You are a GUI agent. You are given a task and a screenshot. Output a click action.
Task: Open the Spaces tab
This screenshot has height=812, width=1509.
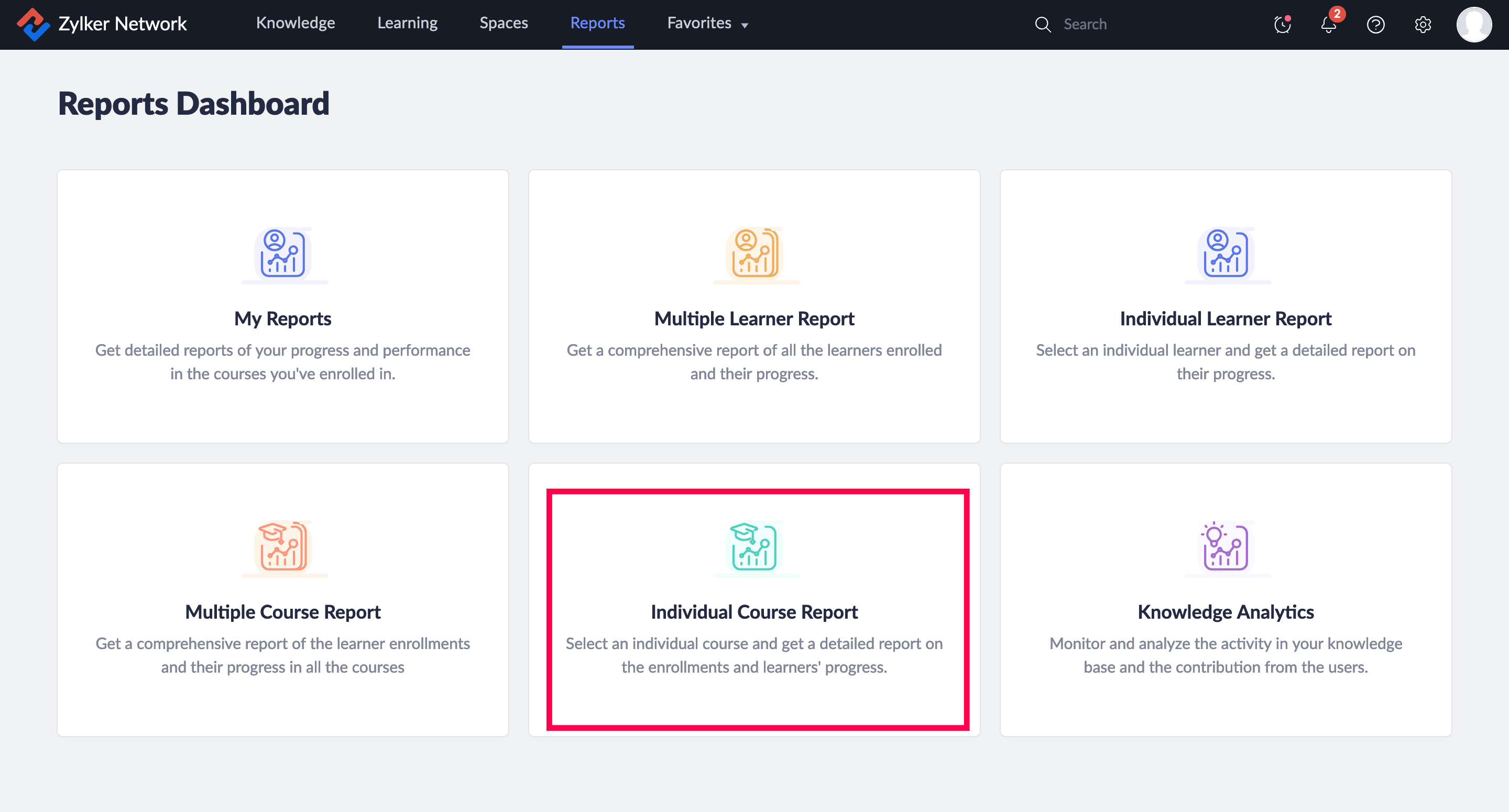coord(503,24)
